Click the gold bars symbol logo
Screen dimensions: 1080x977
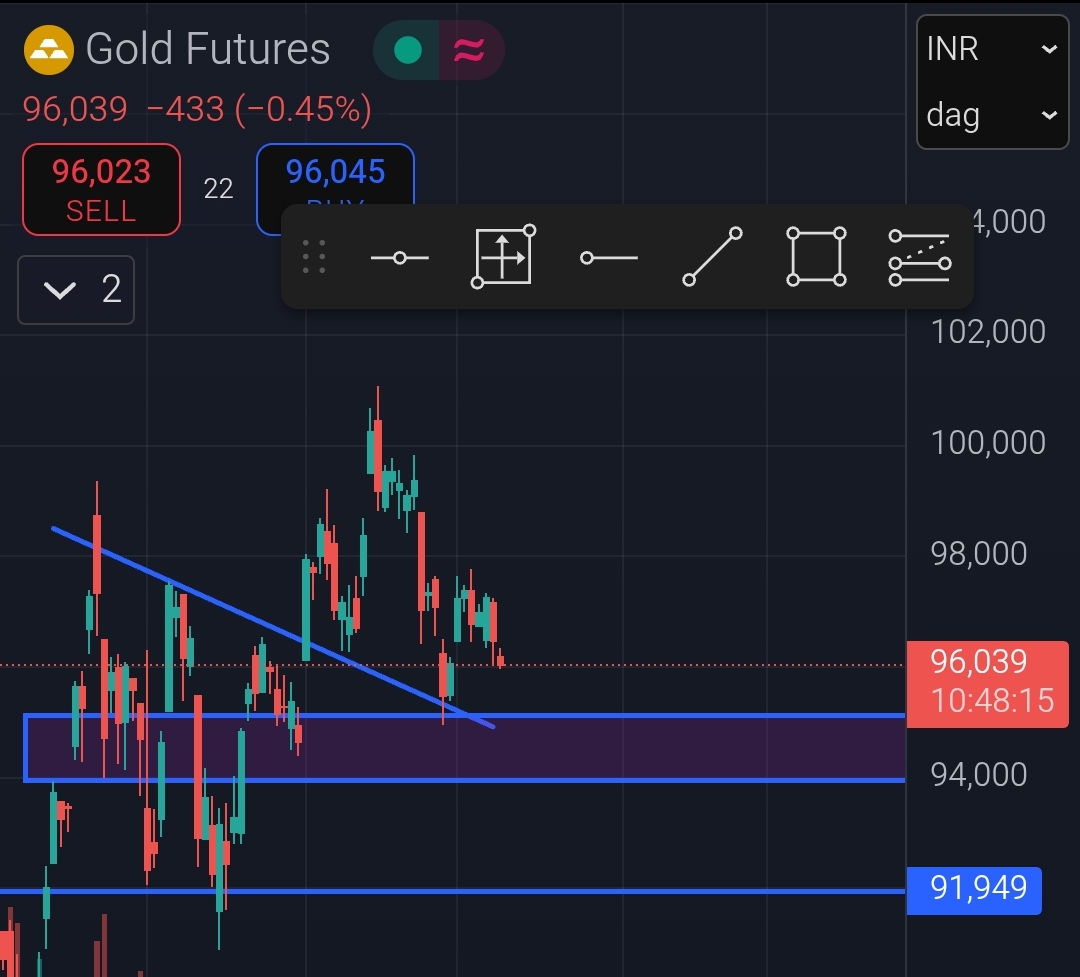pyautogui.click(x=48, y=50)
